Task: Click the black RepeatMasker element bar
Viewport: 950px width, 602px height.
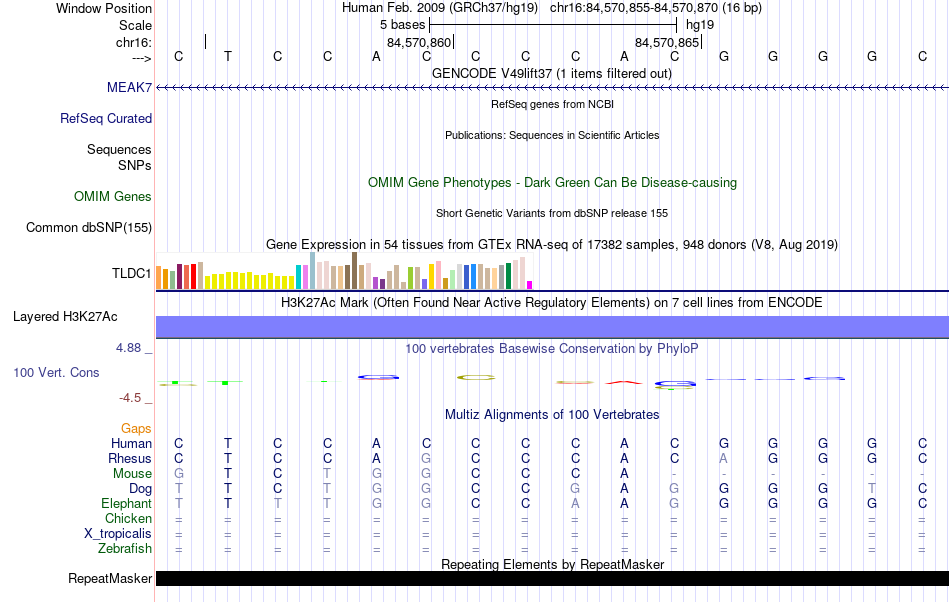Action: pos(552,578)
